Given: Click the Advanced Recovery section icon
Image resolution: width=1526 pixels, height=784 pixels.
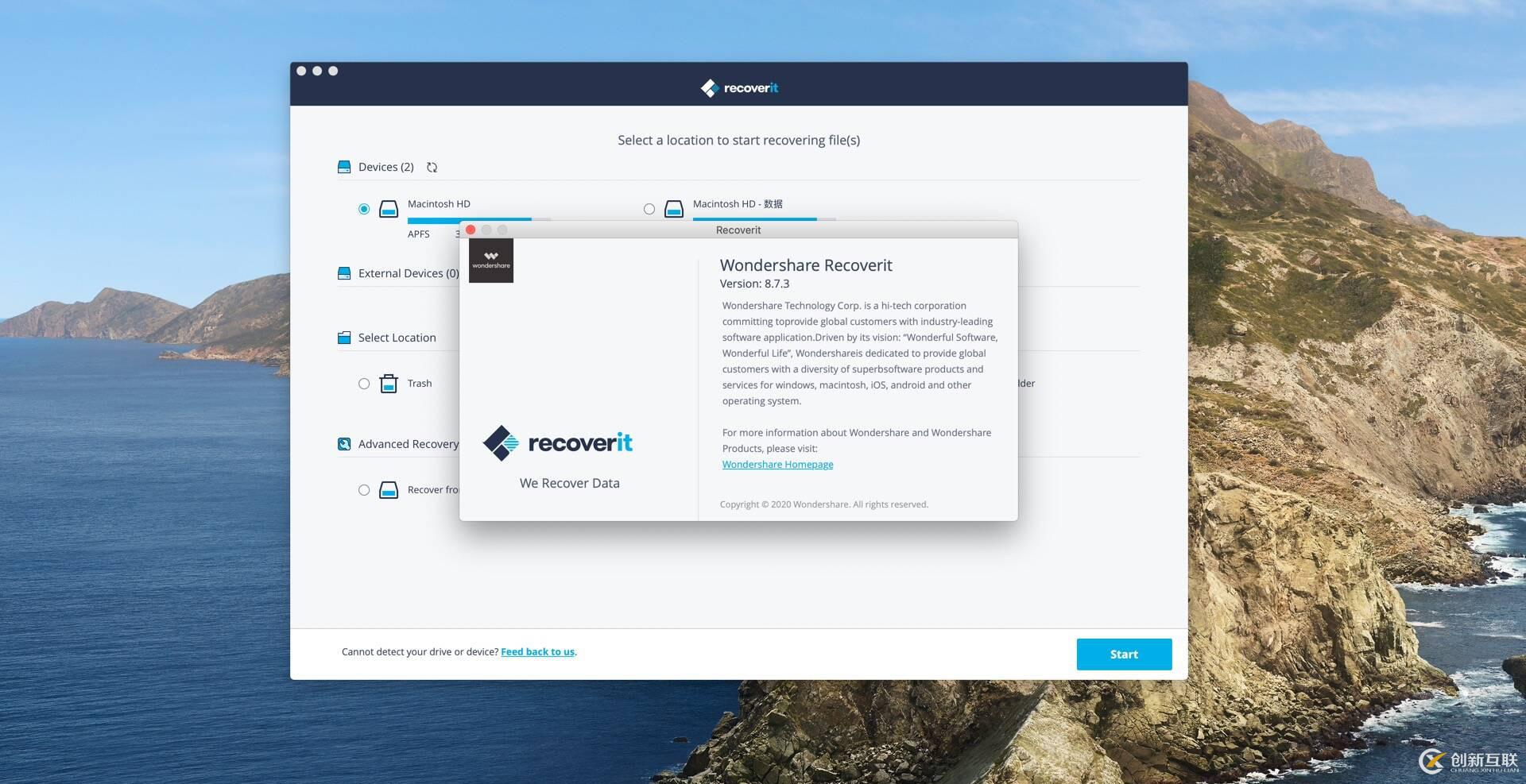Looking at the screenshot, I should coord(344,444).
